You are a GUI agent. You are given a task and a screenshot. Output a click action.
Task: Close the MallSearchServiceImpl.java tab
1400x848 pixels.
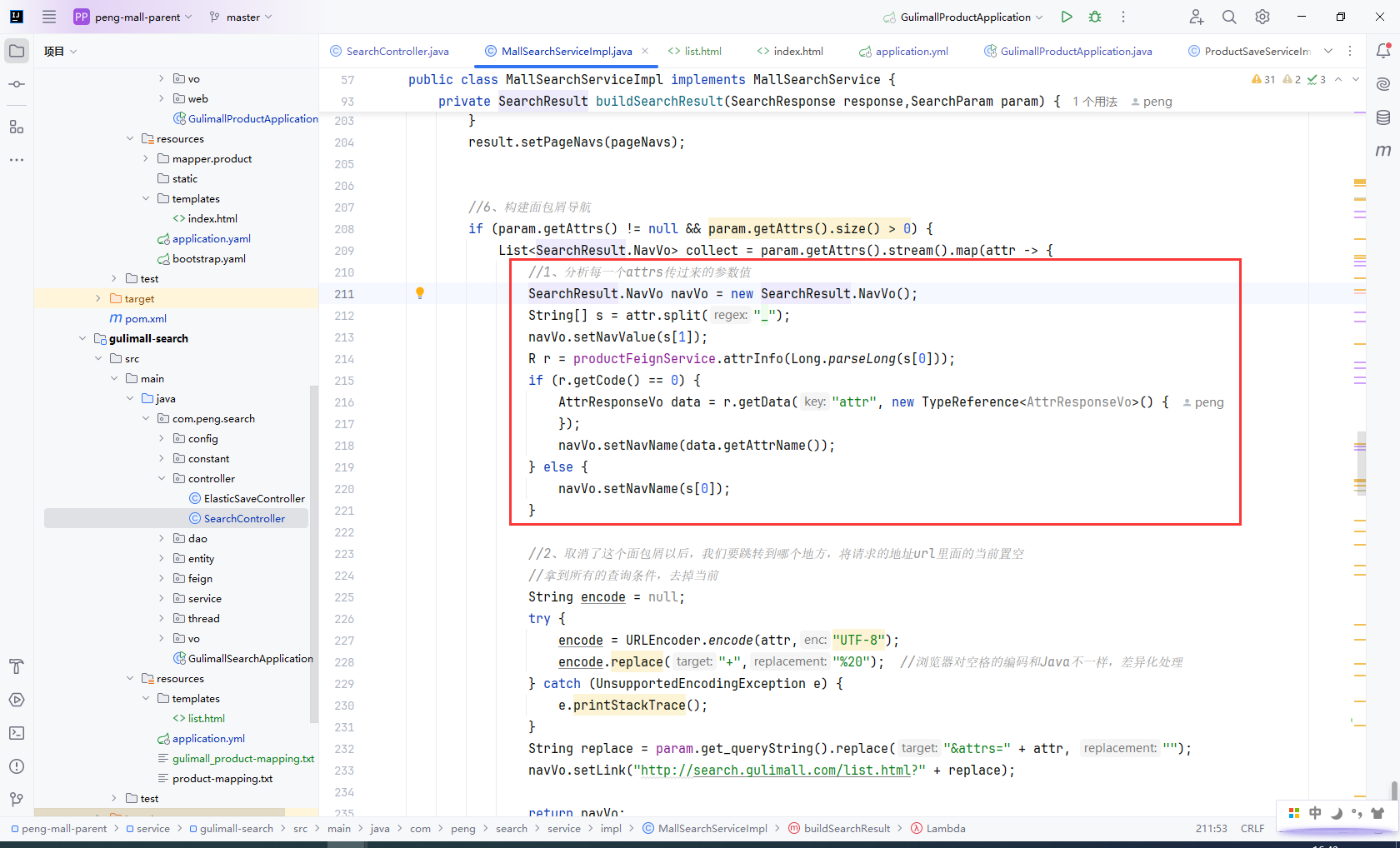coord(645,51)
